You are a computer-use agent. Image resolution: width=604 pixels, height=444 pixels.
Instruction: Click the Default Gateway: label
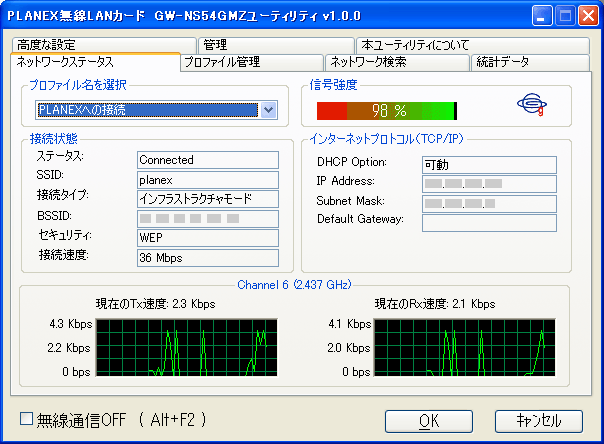point(360,219)
